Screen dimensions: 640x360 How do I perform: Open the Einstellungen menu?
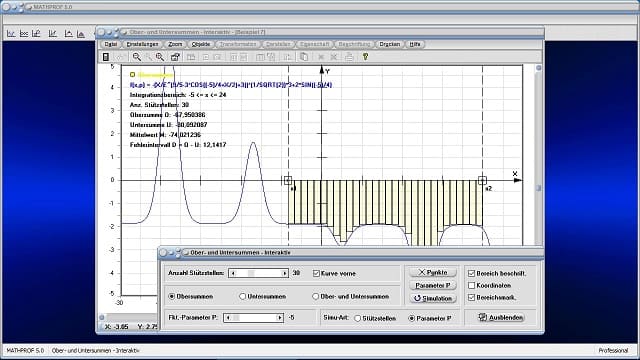click(x=142, y=44)
